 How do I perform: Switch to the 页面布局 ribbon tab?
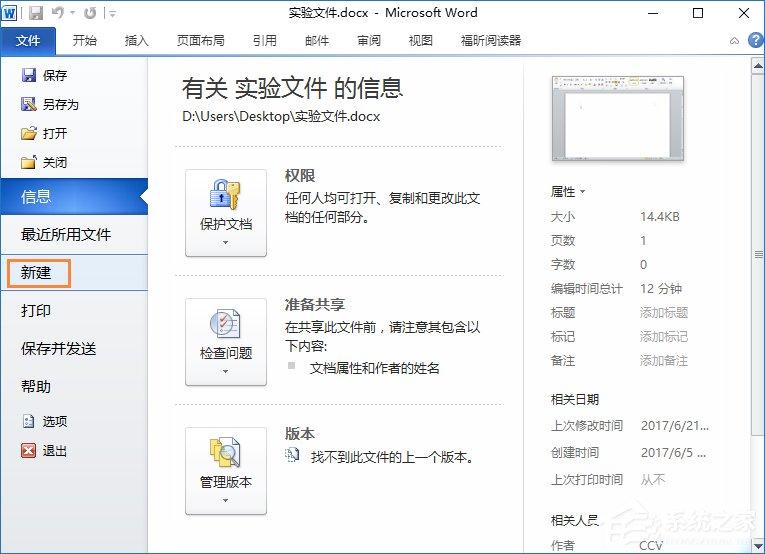pos(201,40)
